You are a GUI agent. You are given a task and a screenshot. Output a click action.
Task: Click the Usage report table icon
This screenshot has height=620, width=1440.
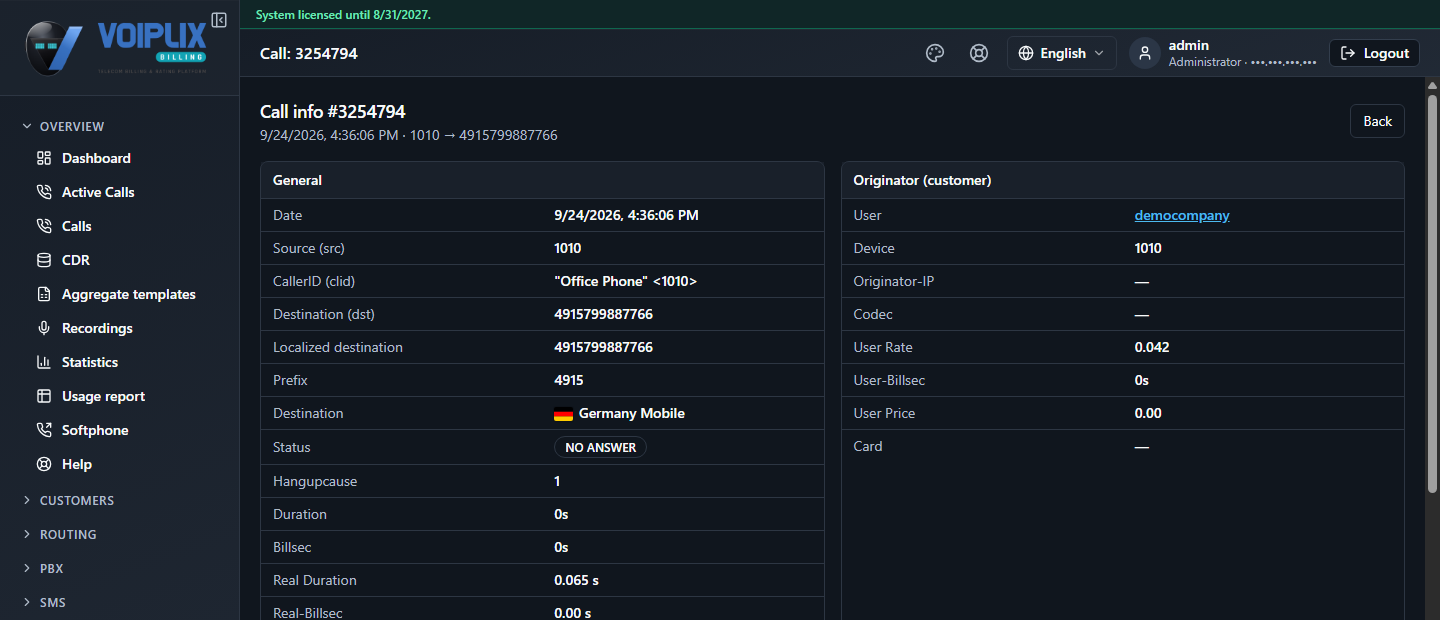44,396
